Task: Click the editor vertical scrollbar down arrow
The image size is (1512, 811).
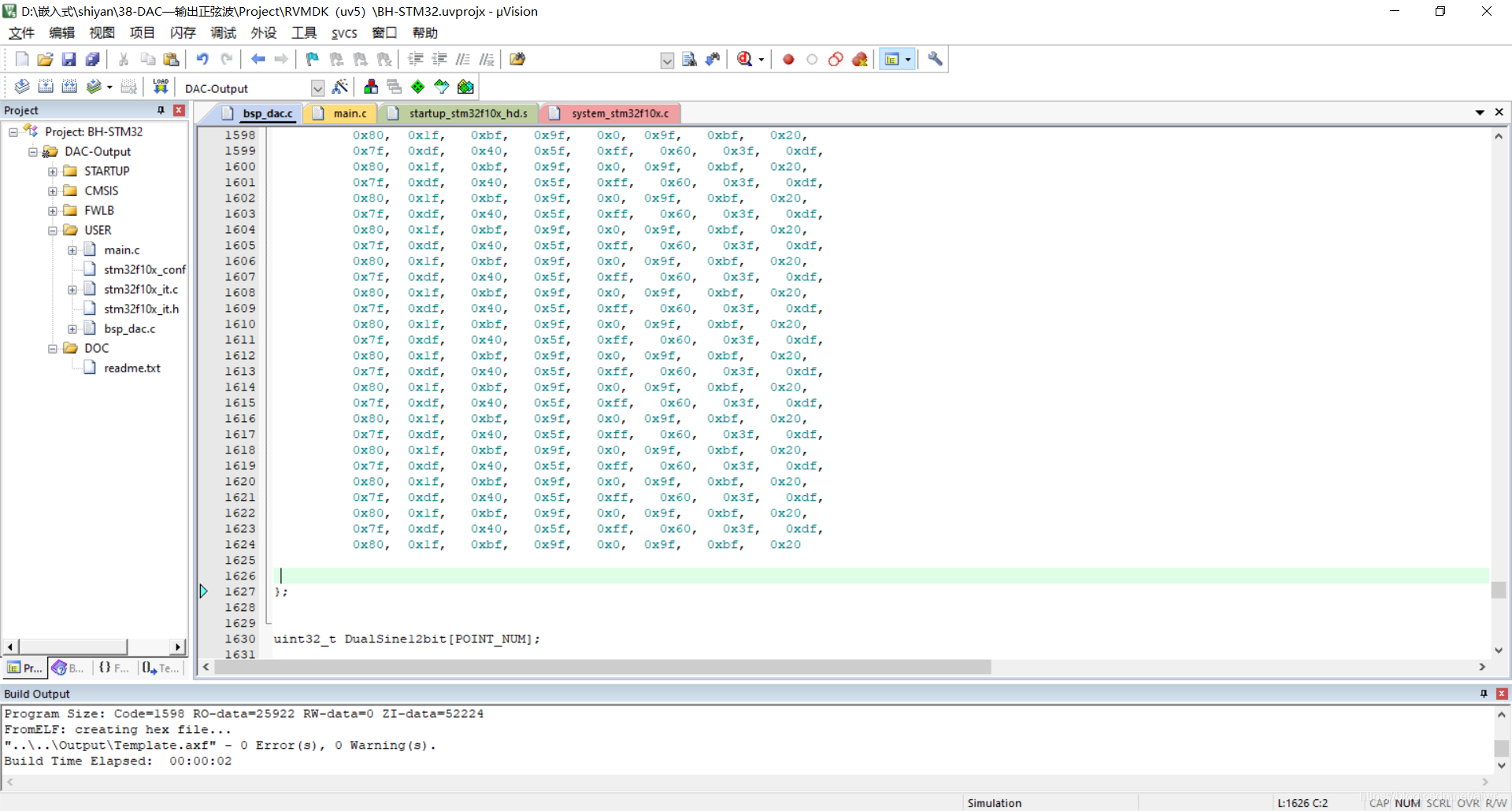Action: [1499, 650]
